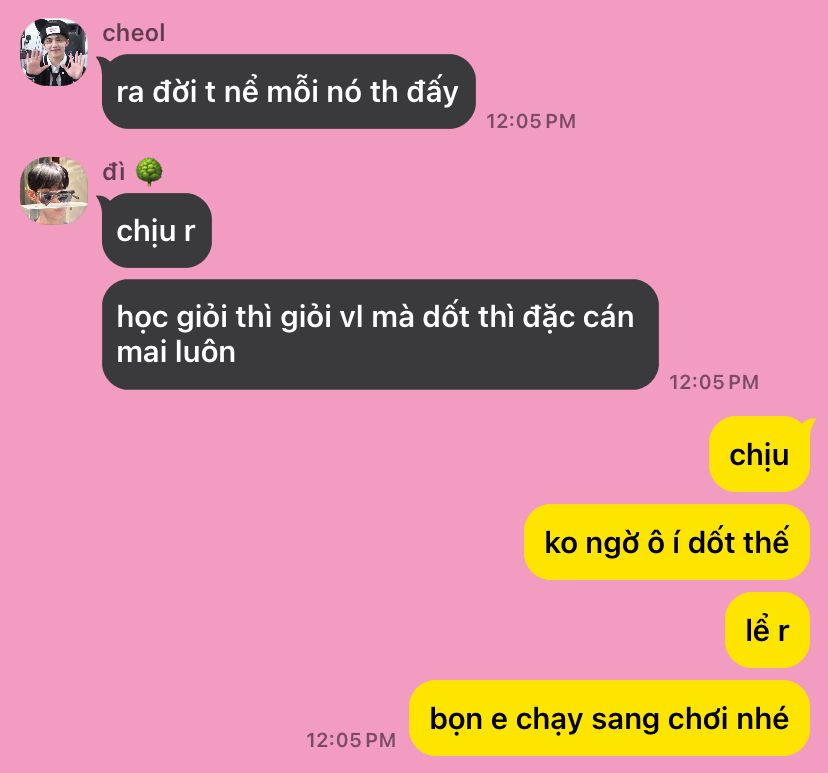The image size is (828, 773).
Task: Select the yellow 'lể r' bubble
Action: 767,630
